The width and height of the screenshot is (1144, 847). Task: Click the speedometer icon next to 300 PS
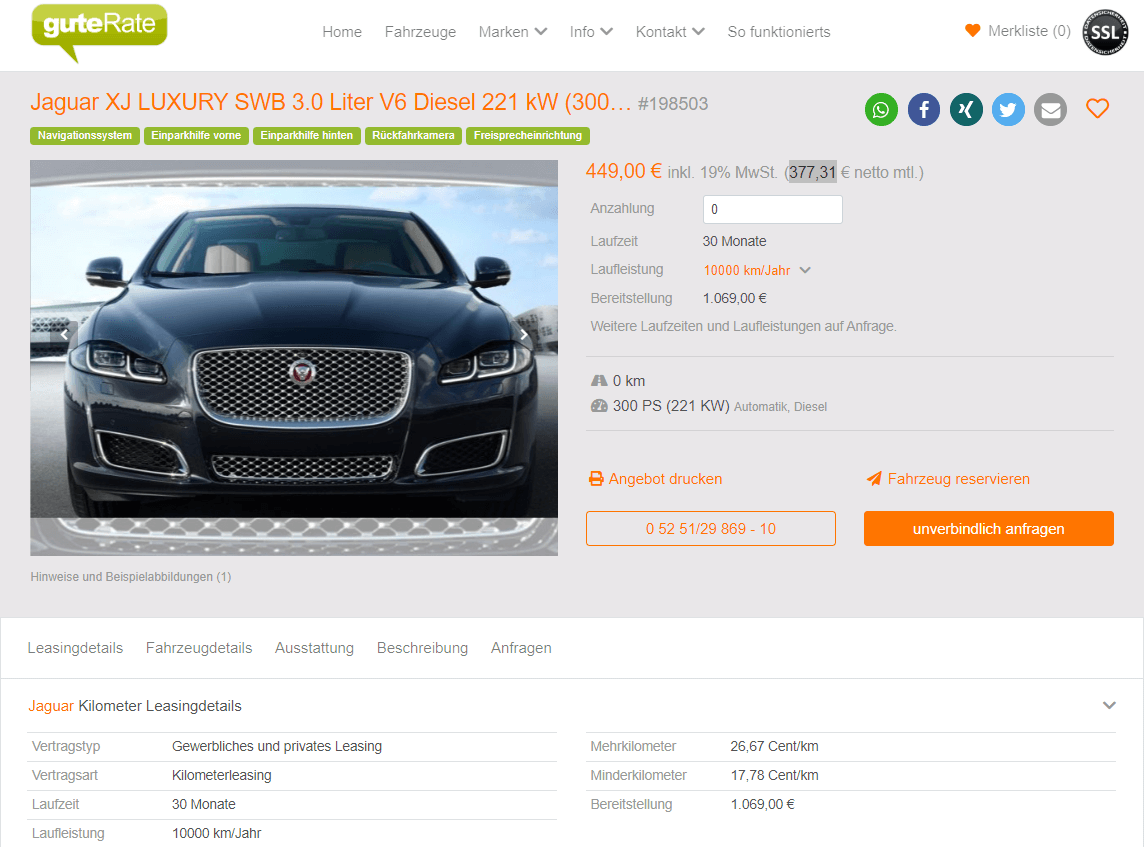pyautogui.click(x=599, y=406)
